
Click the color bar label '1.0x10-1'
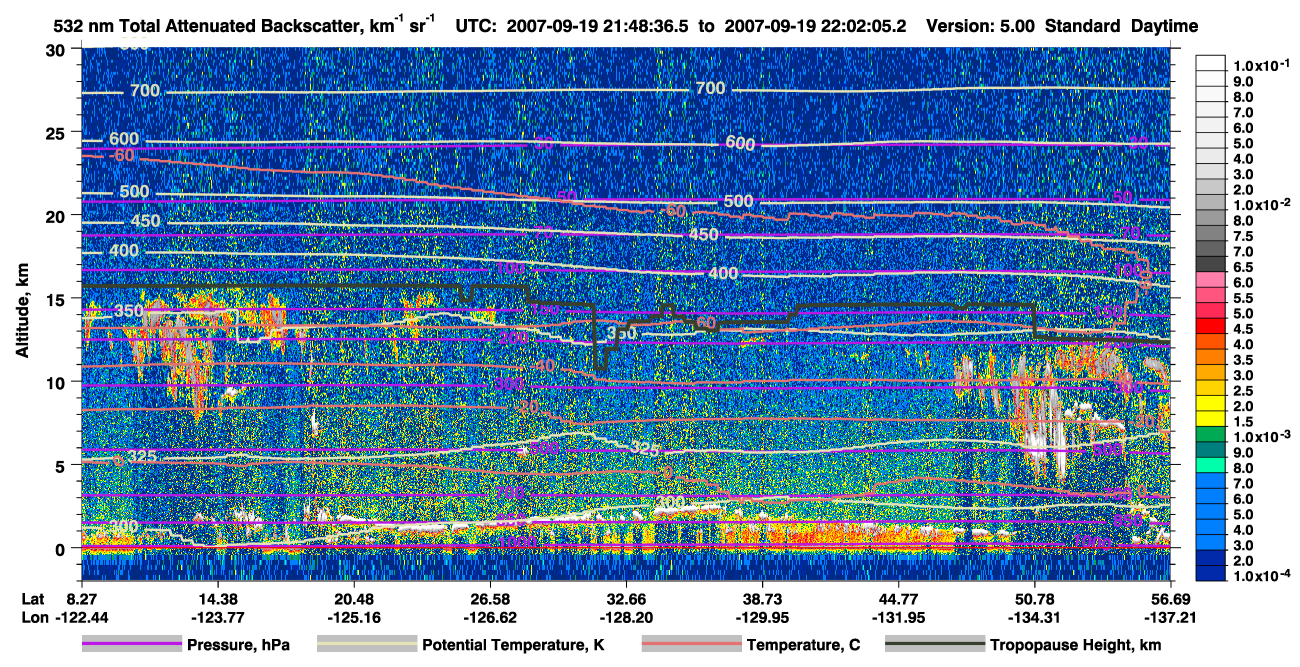click(1262, 66)
